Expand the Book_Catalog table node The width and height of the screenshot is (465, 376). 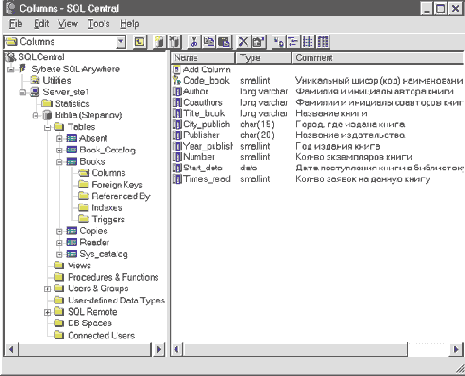[59, 150]
